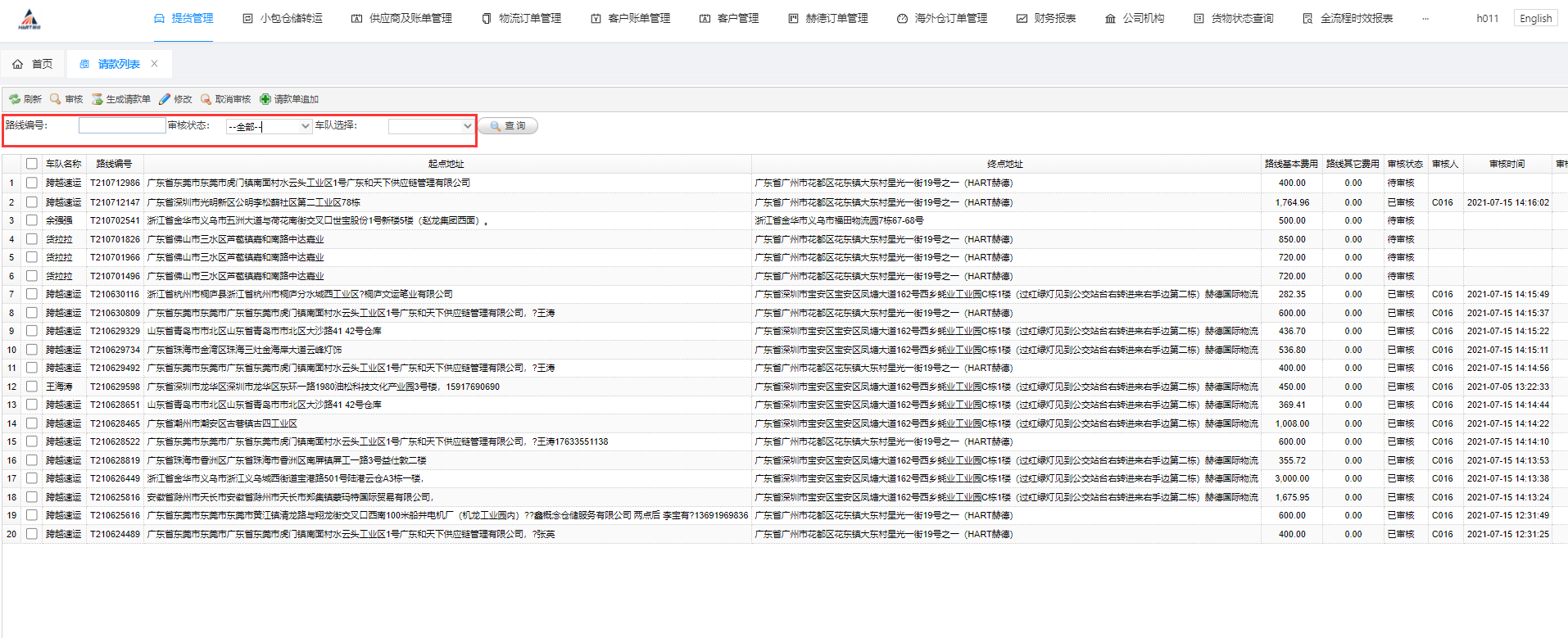Click the 审核 magnifier icon in toolbar
The height and width of the screenshot is (638, 1568).
[56, 99]
